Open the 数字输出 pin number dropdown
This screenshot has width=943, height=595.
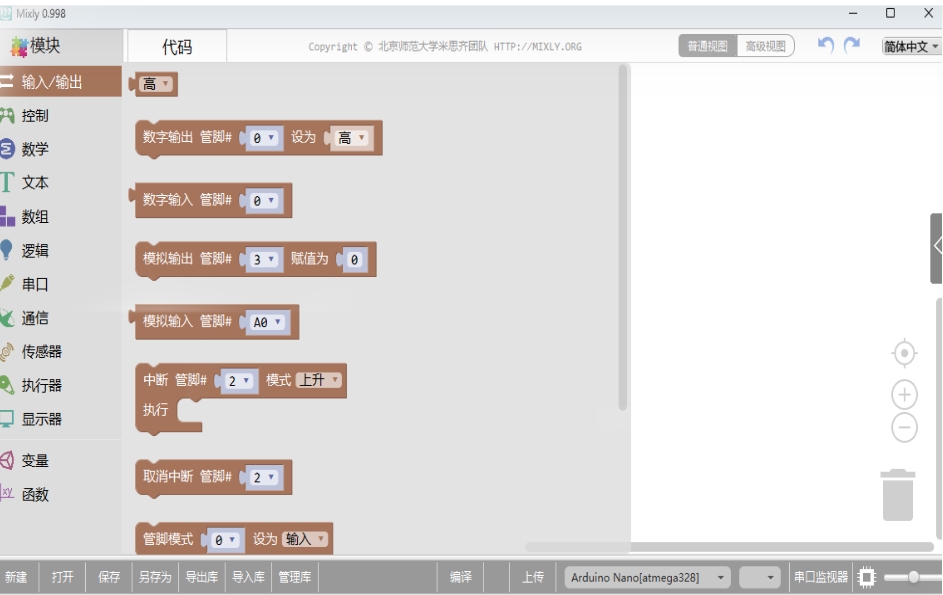pyautogui.click(x=263, y=138)
